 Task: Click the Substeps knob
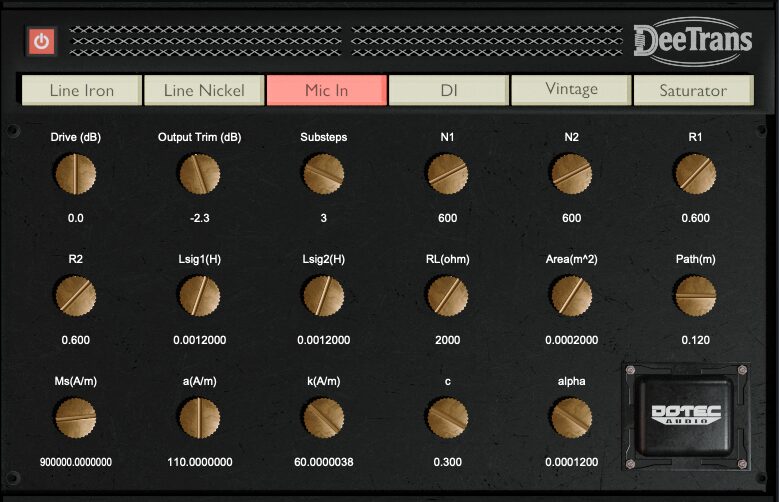[x=324, y=175]
